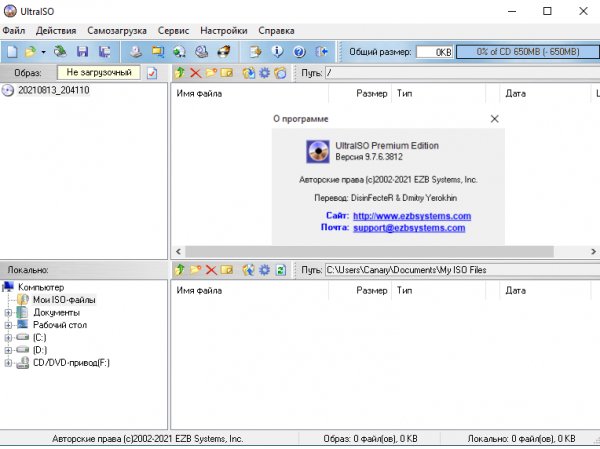Click the Exit door icon in the toolbar
This screenshot has width=600, height=449.
[x=321, y=51]
